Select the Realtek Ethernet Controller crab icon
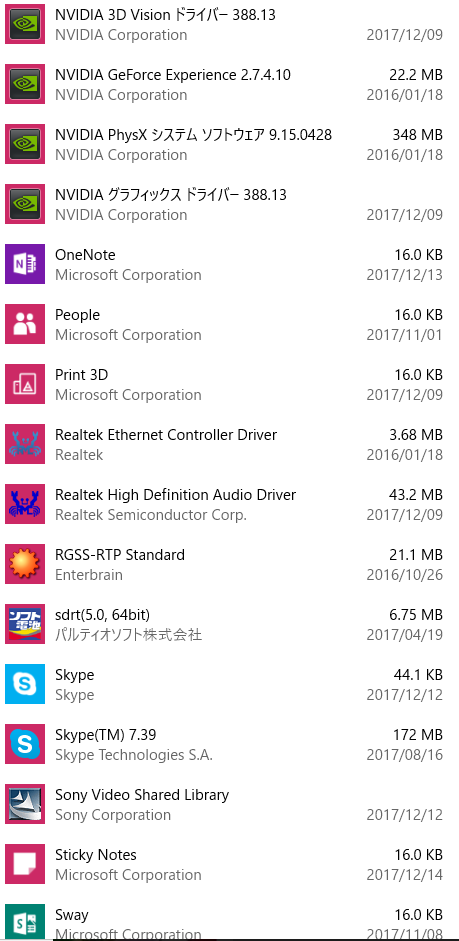The image size is (459, 941). click(25, 444)
